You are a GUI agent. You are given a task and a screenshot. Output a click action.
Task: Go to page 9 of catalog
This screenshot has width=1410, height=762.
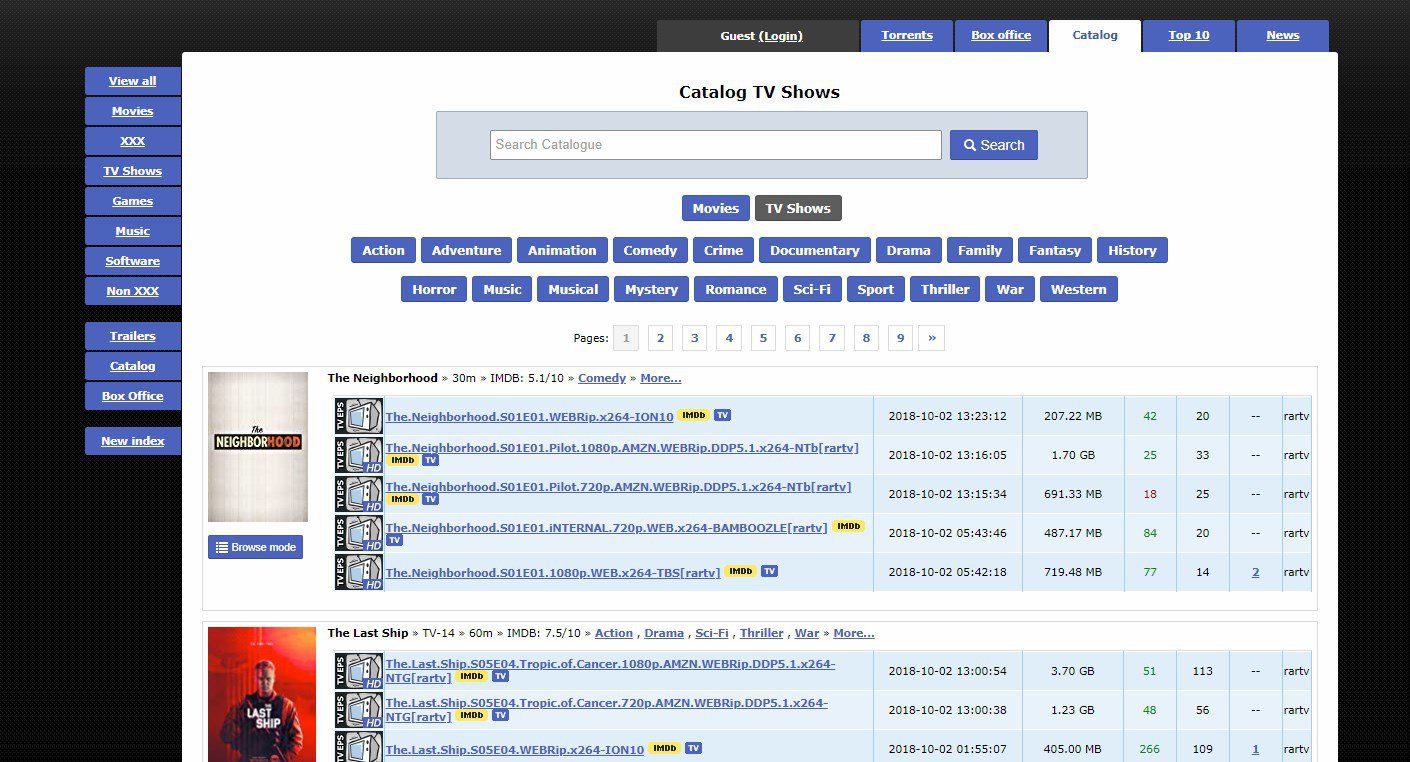(900, 338)
